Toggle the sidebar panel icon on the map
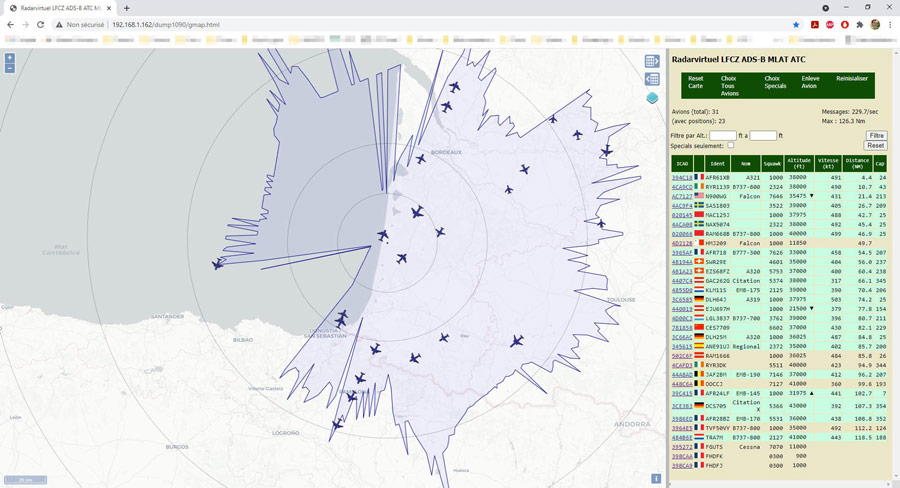 click(652, 79)
